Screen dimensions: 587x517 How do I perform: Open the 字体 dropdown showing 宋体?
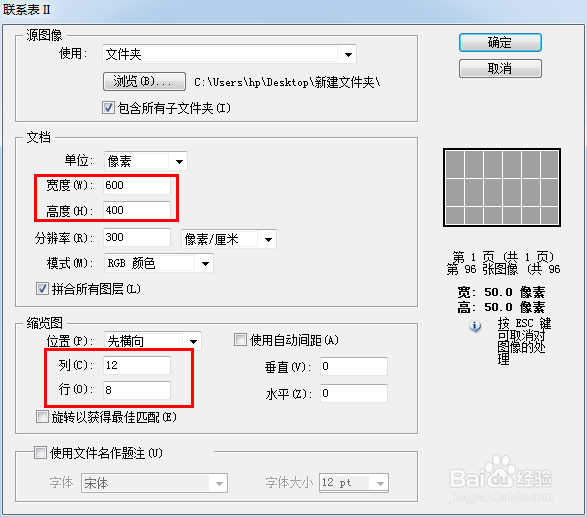[x=154, y=483]
